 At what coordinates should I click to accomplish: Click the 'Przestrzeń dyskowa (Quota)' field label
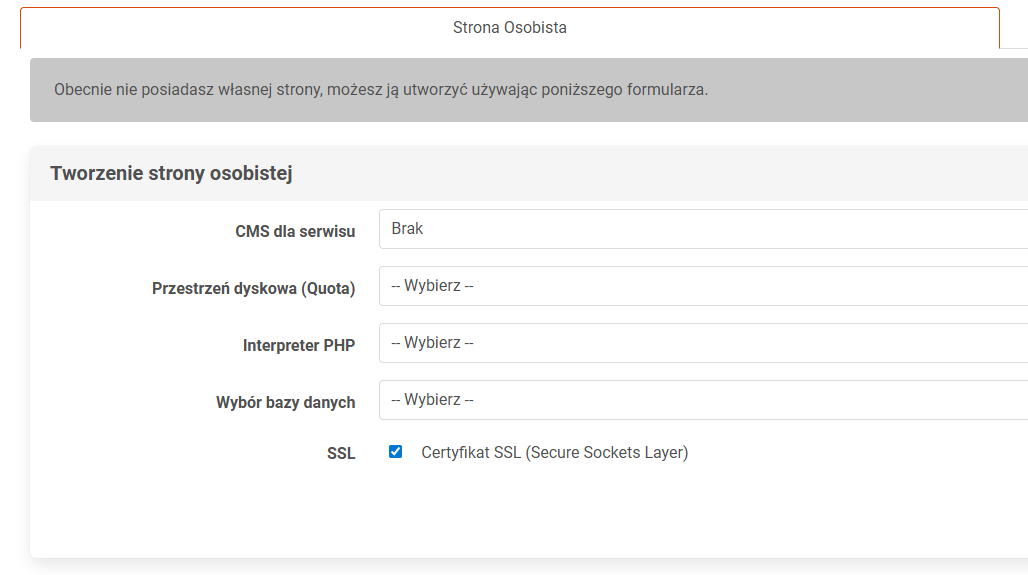coord(253,288)
